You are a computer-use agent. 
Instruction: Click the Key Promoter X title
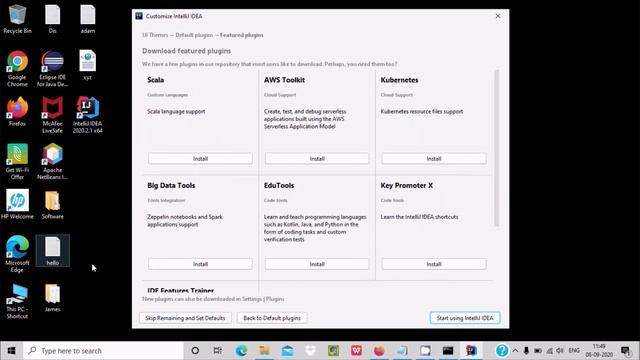[x=407, y=185]
